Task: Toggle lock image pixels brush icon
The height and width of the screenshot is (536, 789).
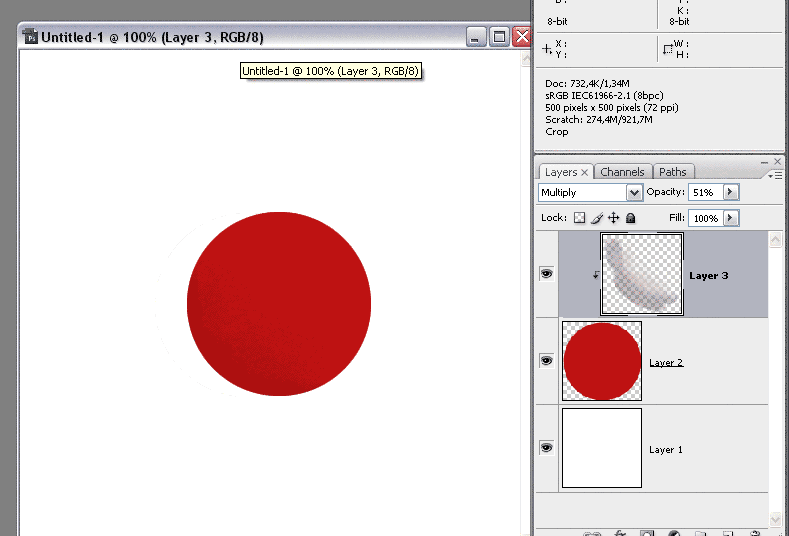Action: (597, 218)
